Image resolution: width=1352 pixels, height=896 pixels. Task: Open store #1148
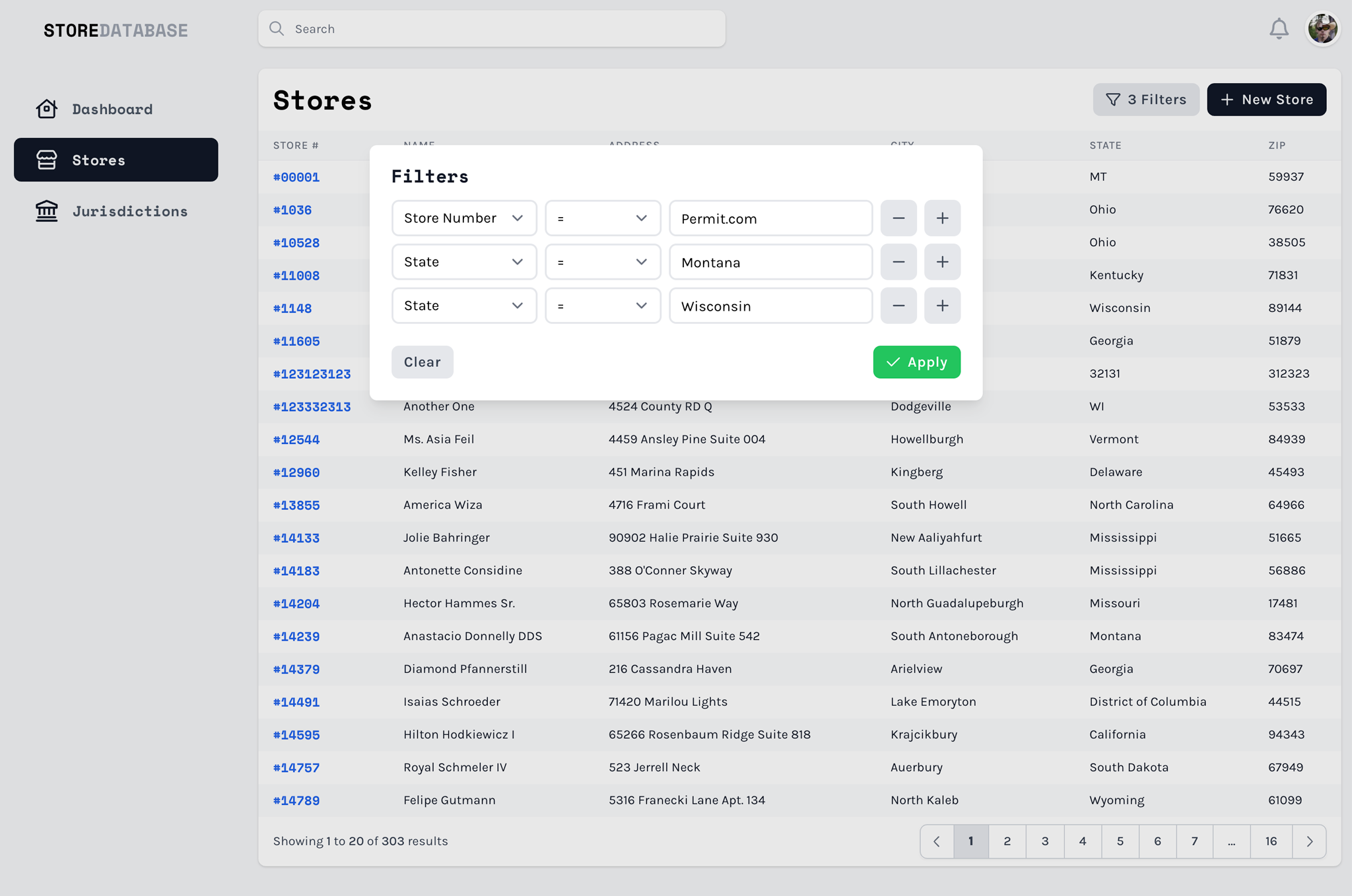pos(292,308)
